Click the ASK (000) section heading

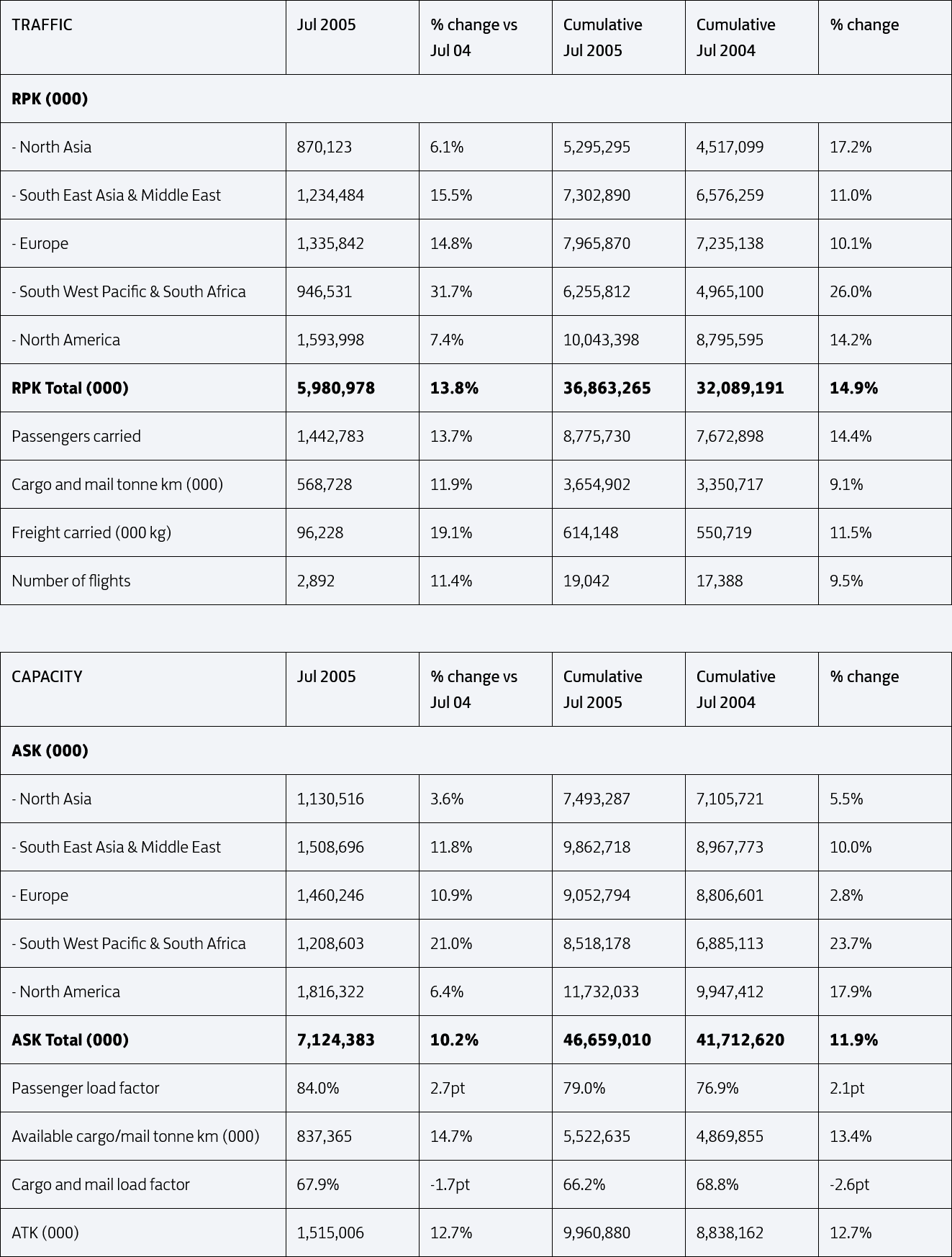[476, 750]
